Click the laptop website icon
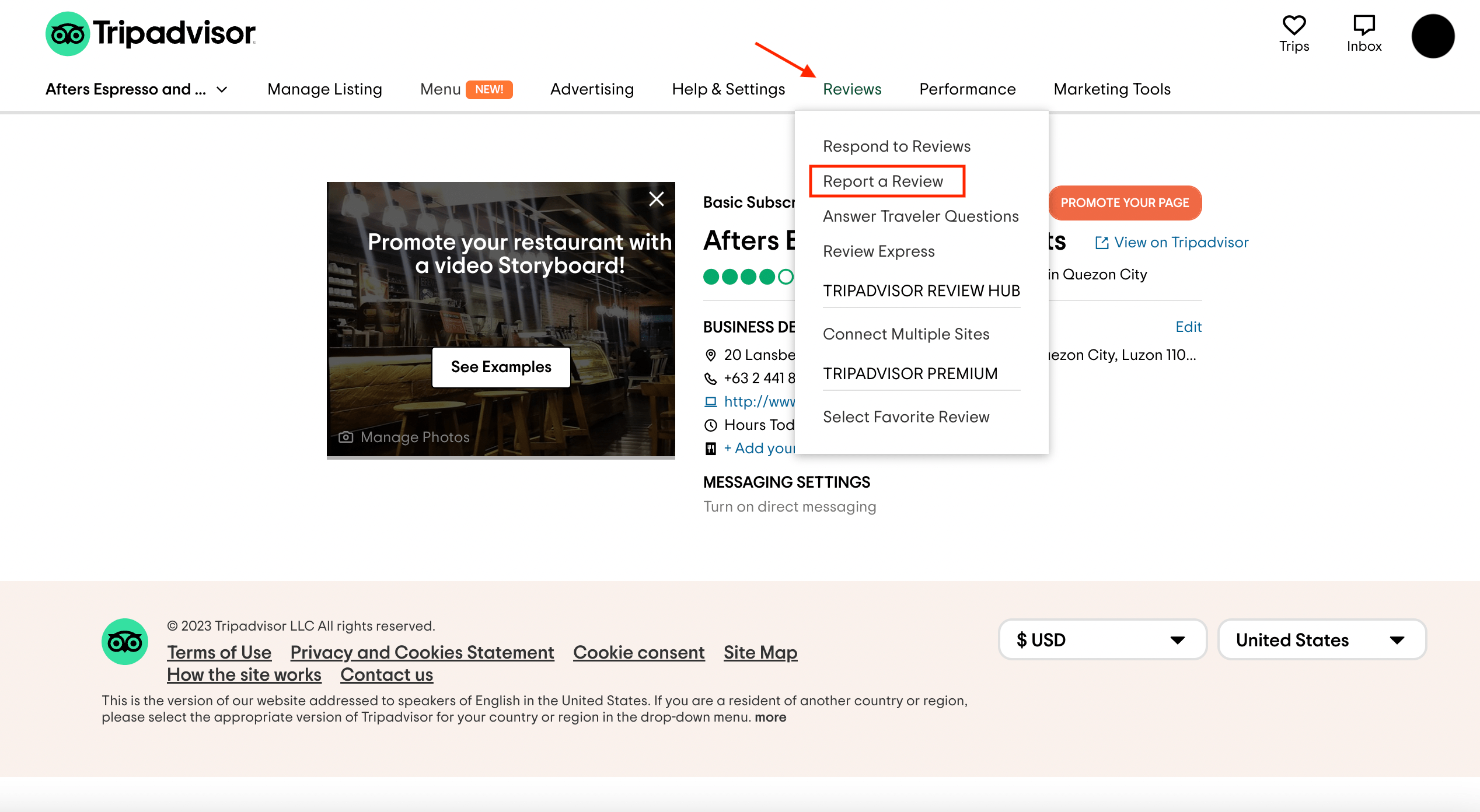The height and width of the screenshot is (812, 1480). tap(710, 401)
